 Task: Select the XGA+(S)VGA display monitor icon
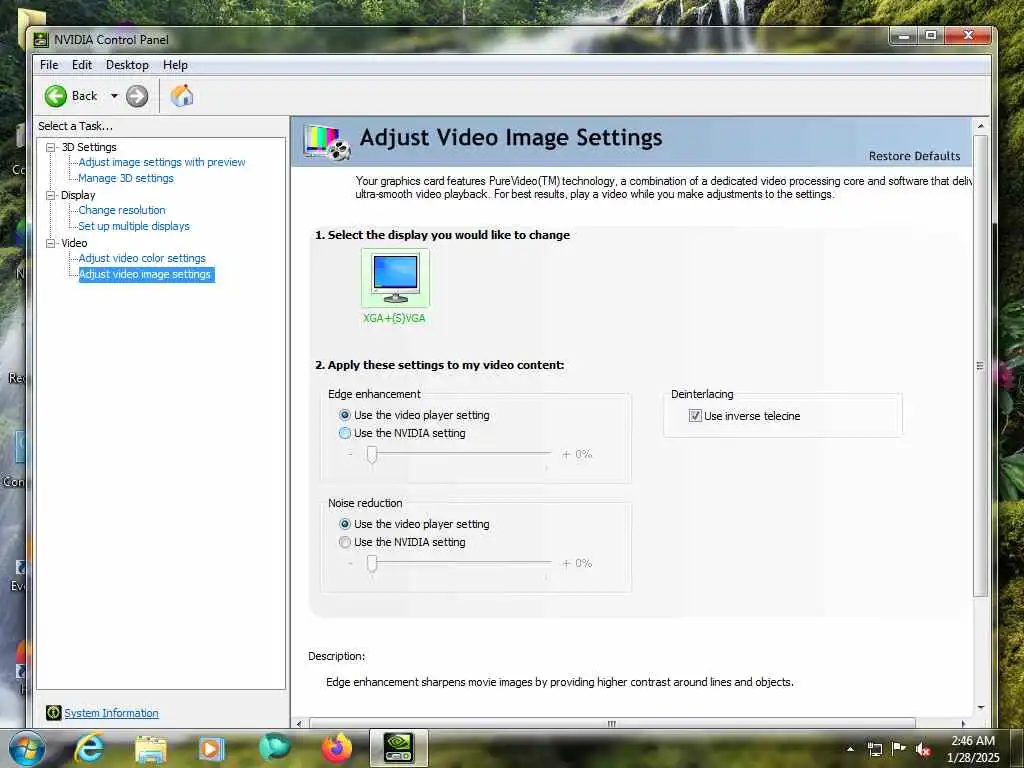tap(395, 278)
